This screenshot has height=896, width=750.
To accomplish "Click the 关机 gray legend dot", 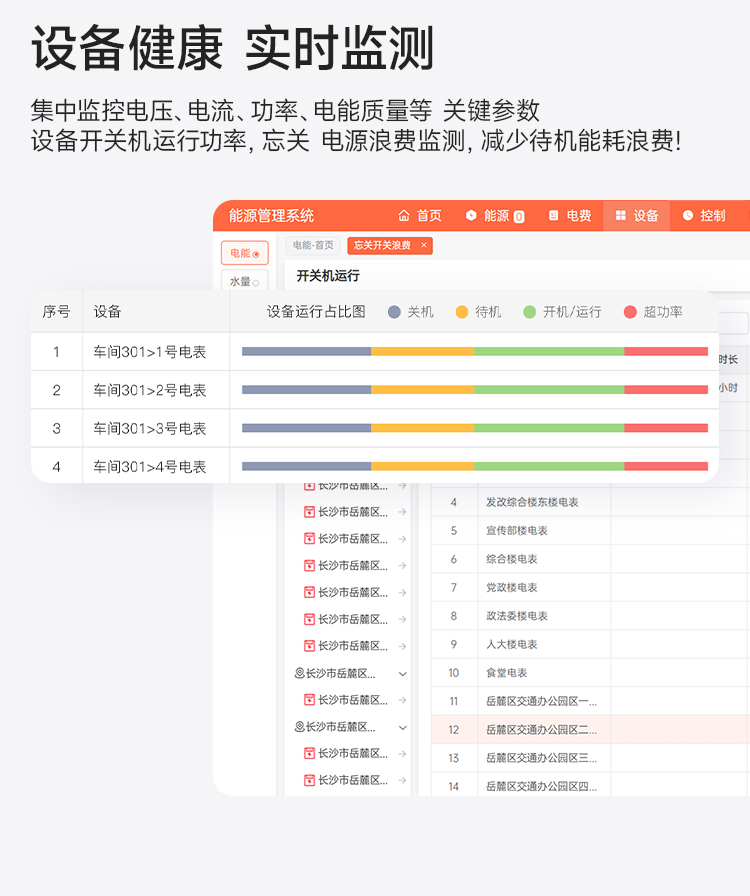I will point(394,312).
